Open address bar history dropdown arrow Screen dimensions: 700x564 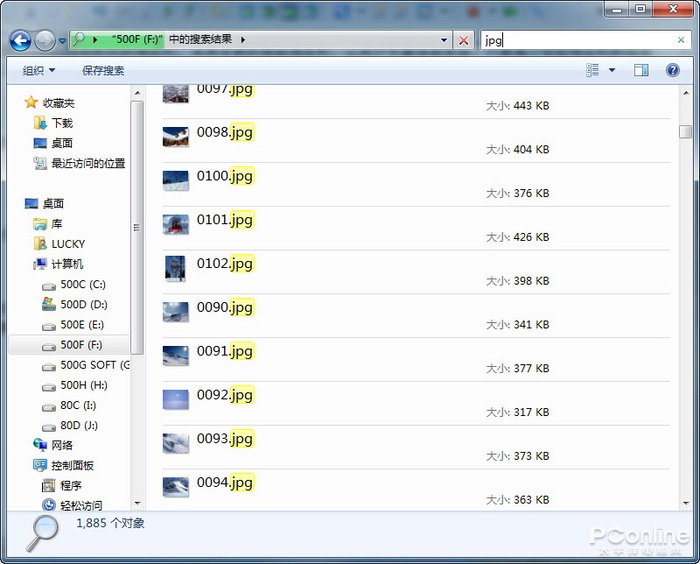(x=444, y=40)
